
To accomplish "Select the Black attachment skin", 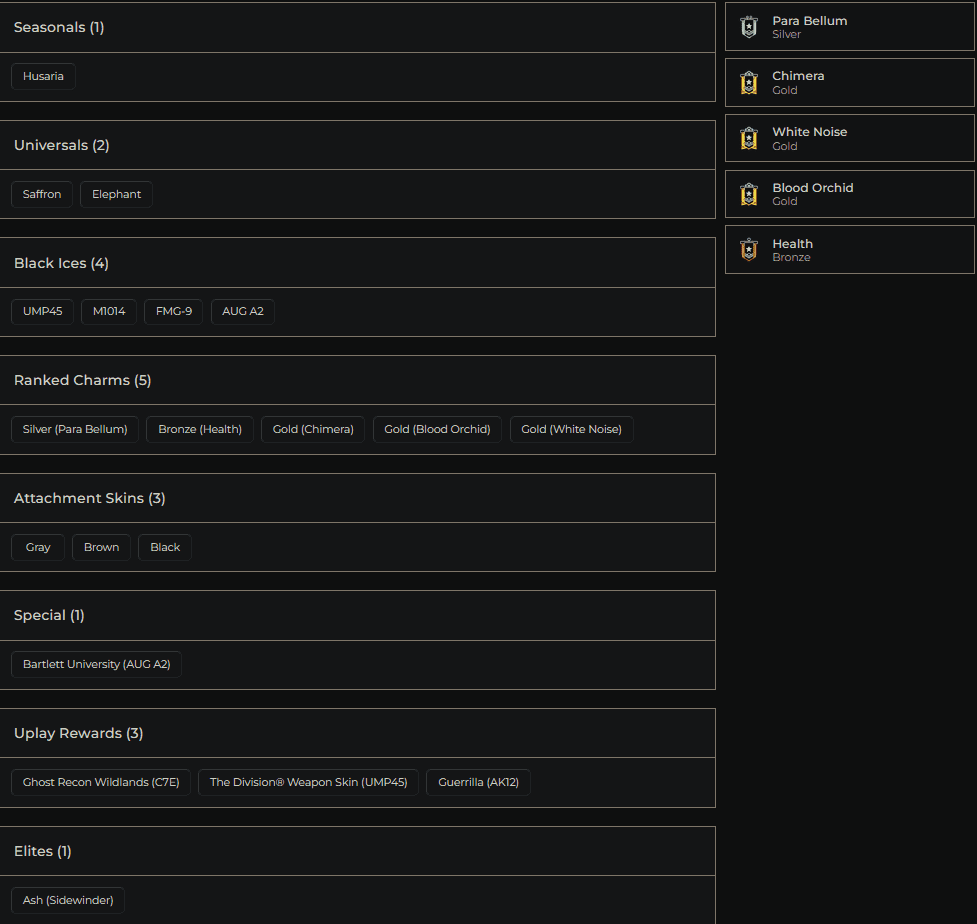I will click(164, 547).
